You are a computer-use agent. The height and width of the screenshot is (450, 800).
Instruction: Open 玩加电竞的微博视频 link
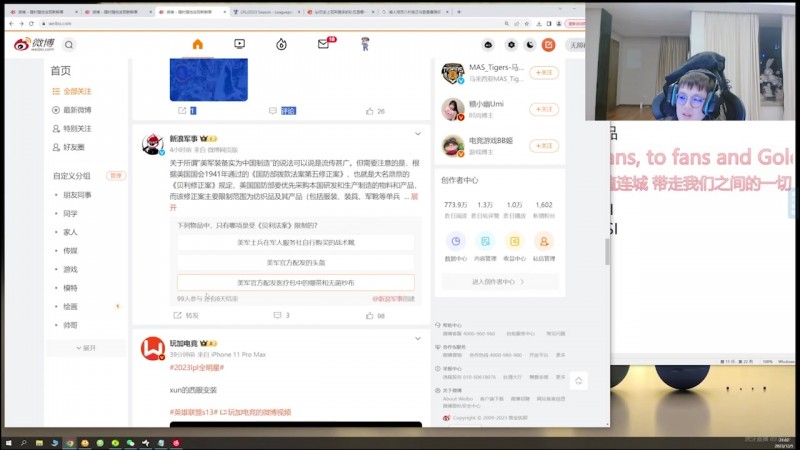coord(256,412)
